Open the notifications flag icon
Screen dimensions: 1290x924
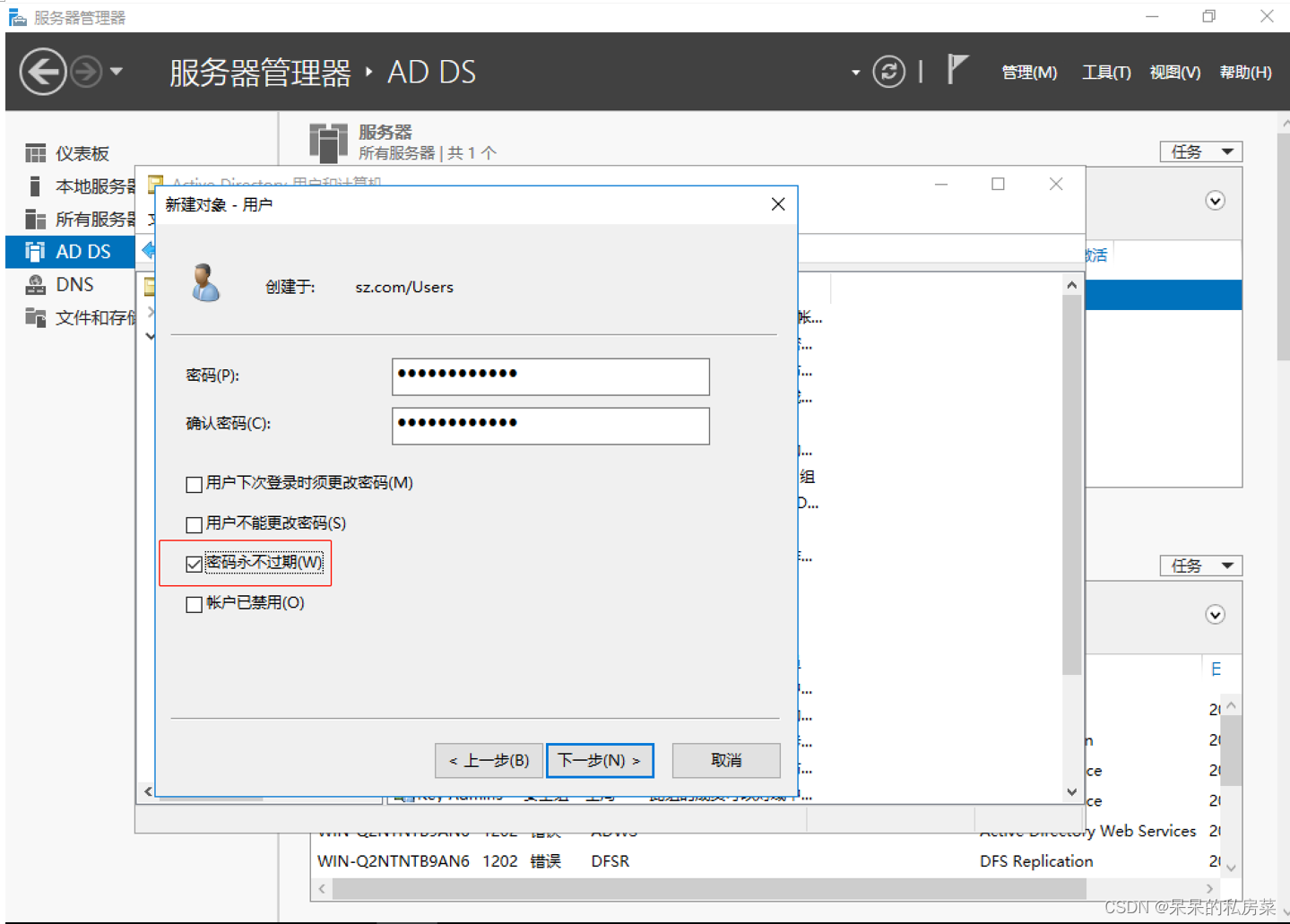(957, 69)
